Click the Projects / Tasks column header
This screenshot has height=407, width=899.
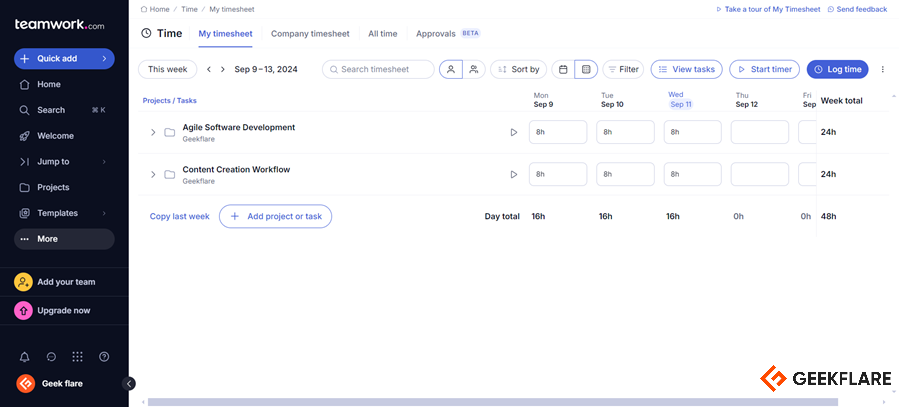coord(170,100)
